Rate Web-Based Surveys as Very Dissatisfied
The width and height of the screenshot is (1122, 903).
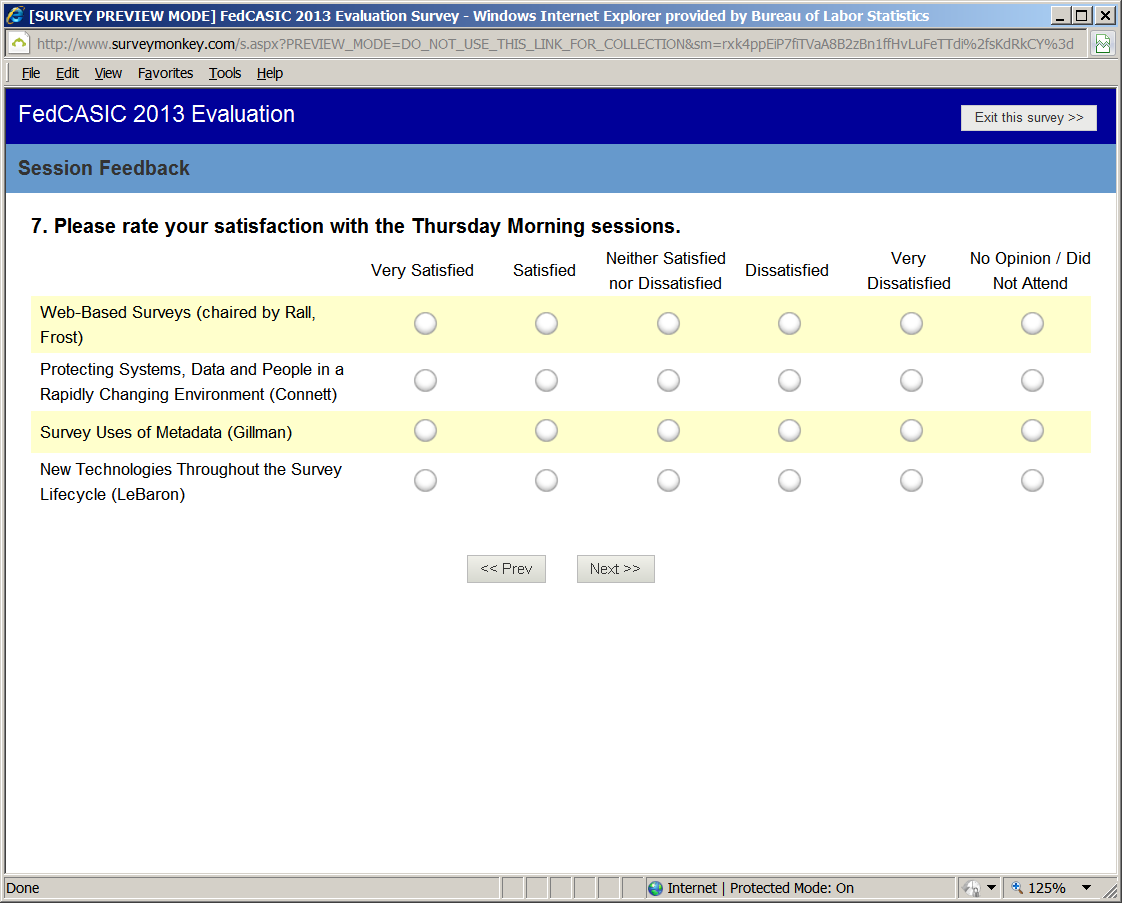point(911,323)
